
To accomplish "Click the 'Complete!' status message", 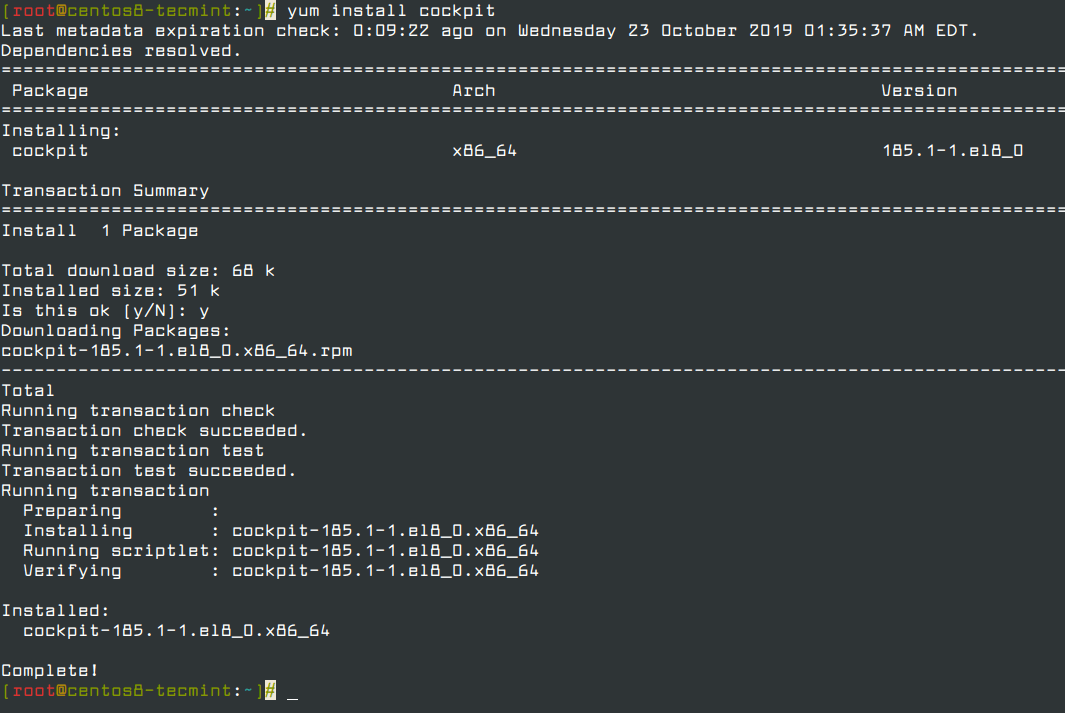I will coord(50,671).
